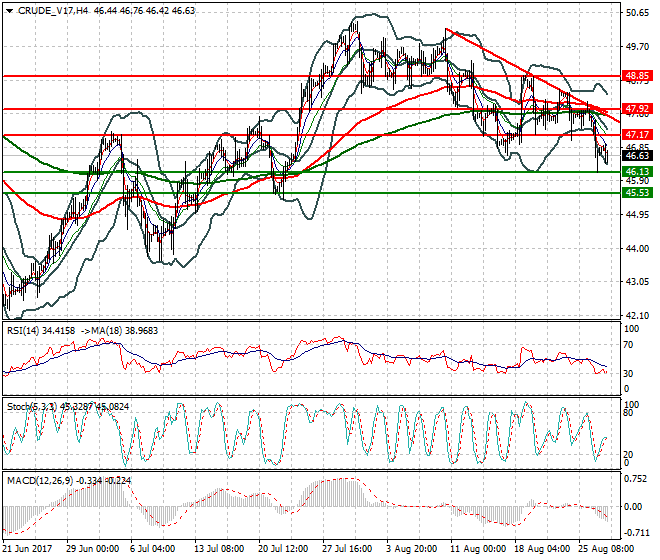Select the 6 Jul 04:00 time label

tap(153, 549)
